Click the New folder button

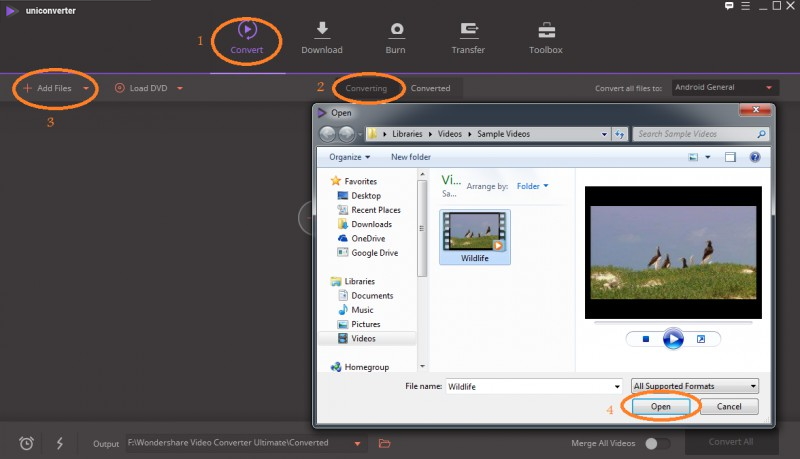point(411,157)
